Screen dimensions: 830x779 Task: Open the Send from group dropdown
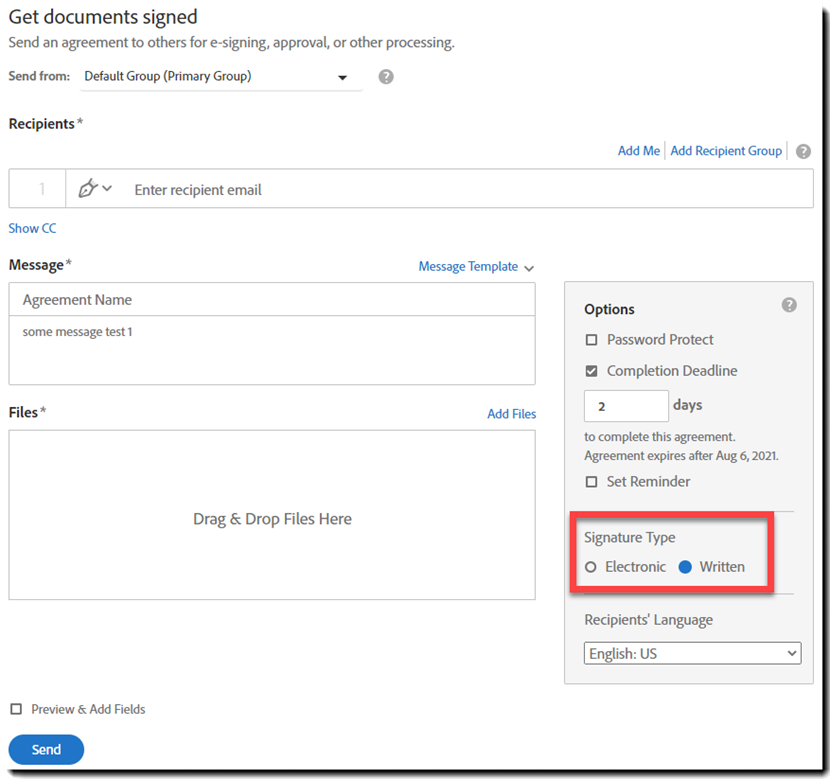(220, 77)
